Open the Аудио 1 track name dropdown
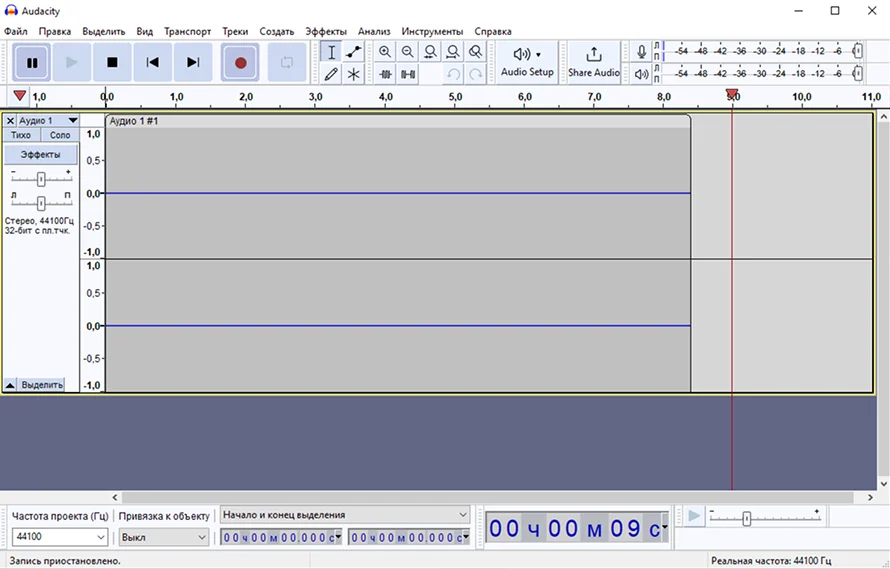This screenshot has width=890, height=569. click(47, 120)
